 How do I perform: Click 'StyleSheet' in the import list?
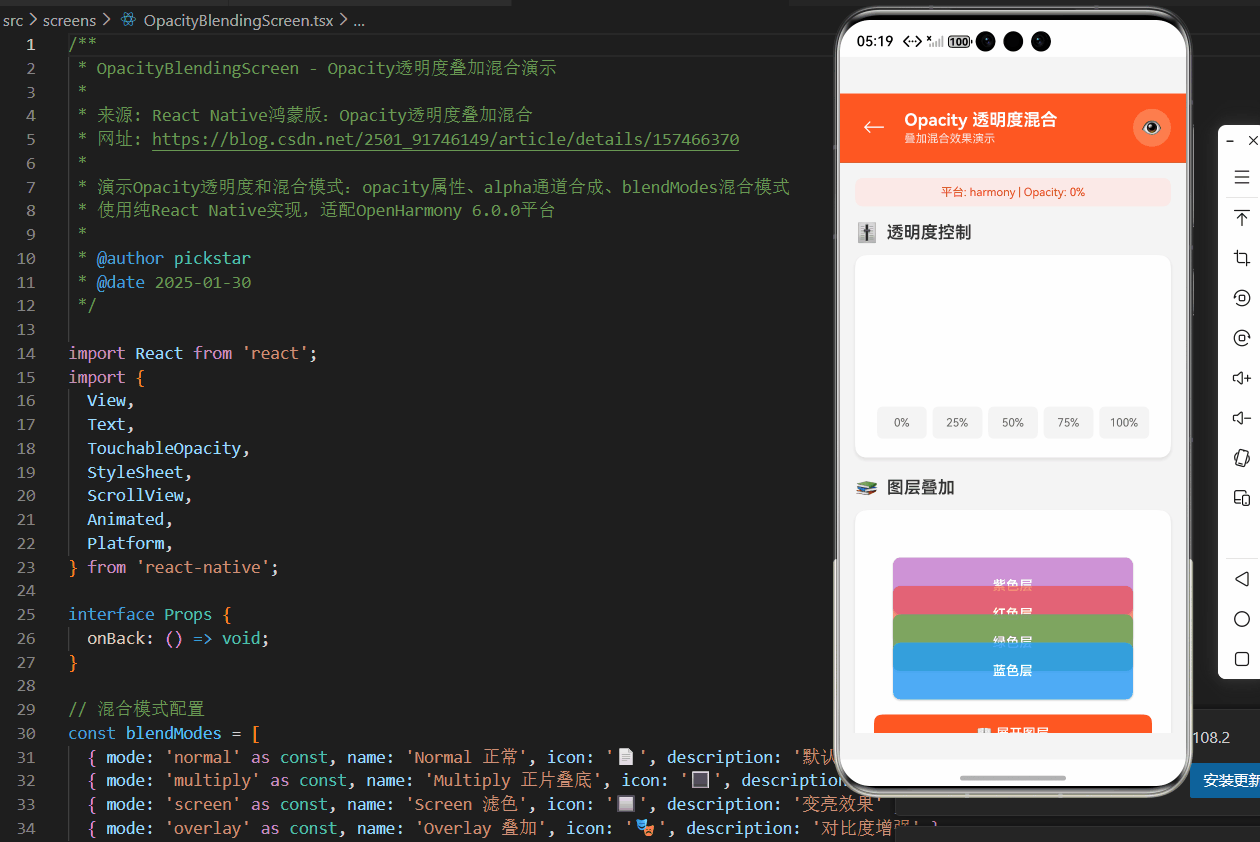[x=135, y=472]
